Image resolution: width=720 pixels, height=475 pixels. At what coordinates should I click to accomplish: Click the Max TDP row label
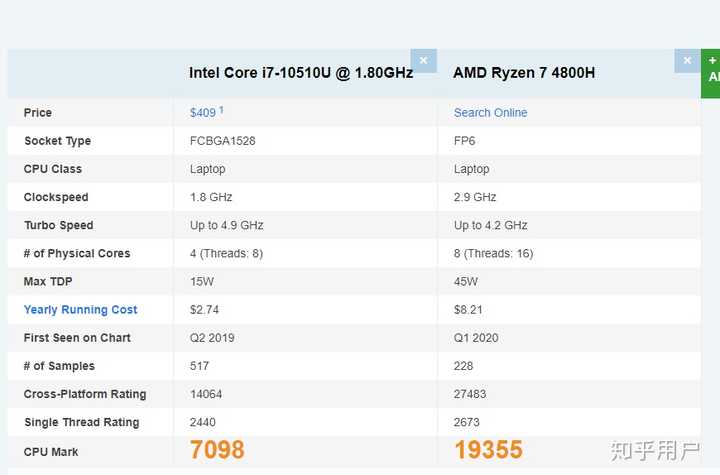[48, 282]
